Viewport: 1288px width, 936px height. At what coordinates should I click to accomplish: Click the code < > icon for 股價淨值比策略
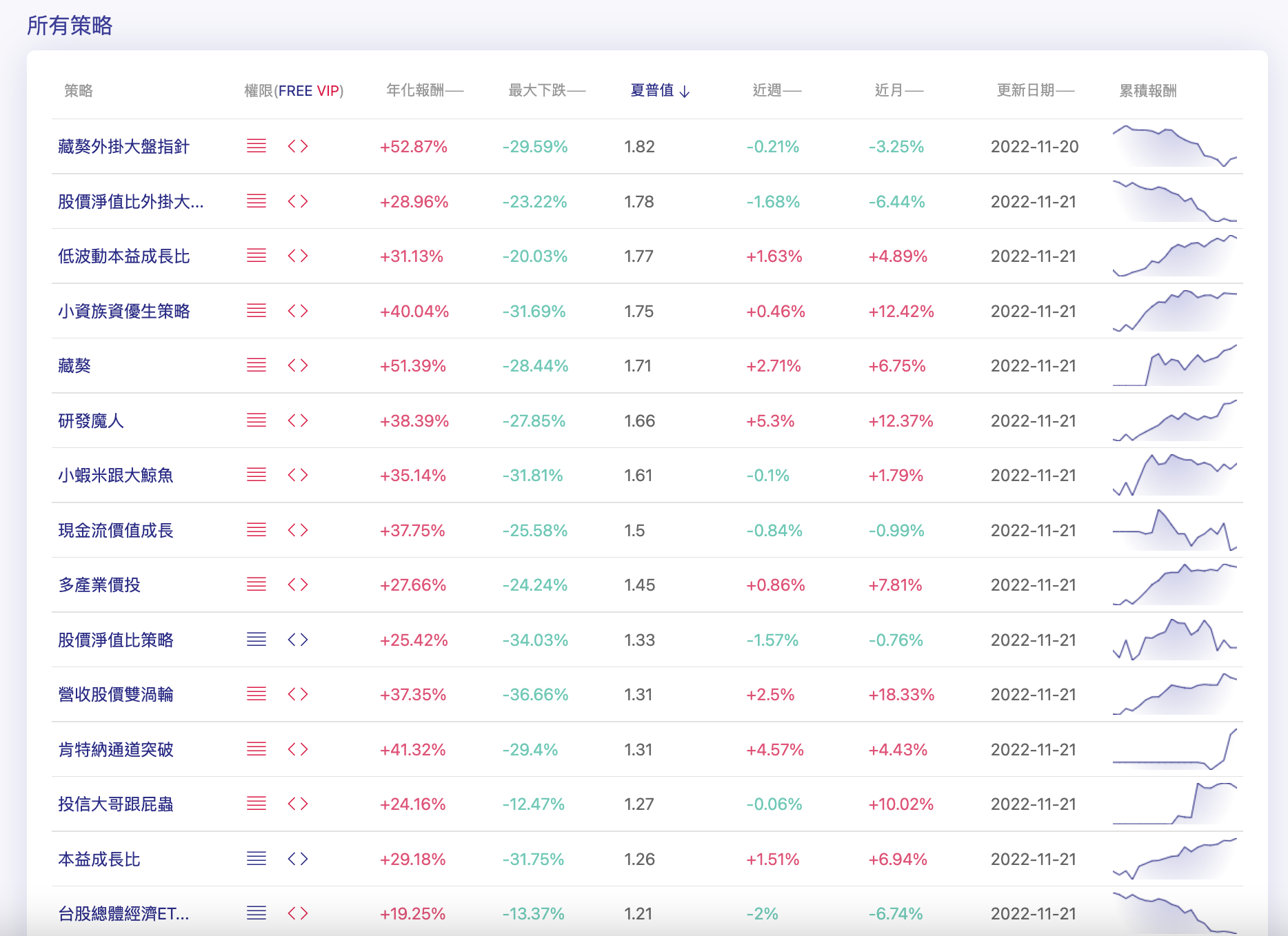pyautogui.click(x=298, y=640)
